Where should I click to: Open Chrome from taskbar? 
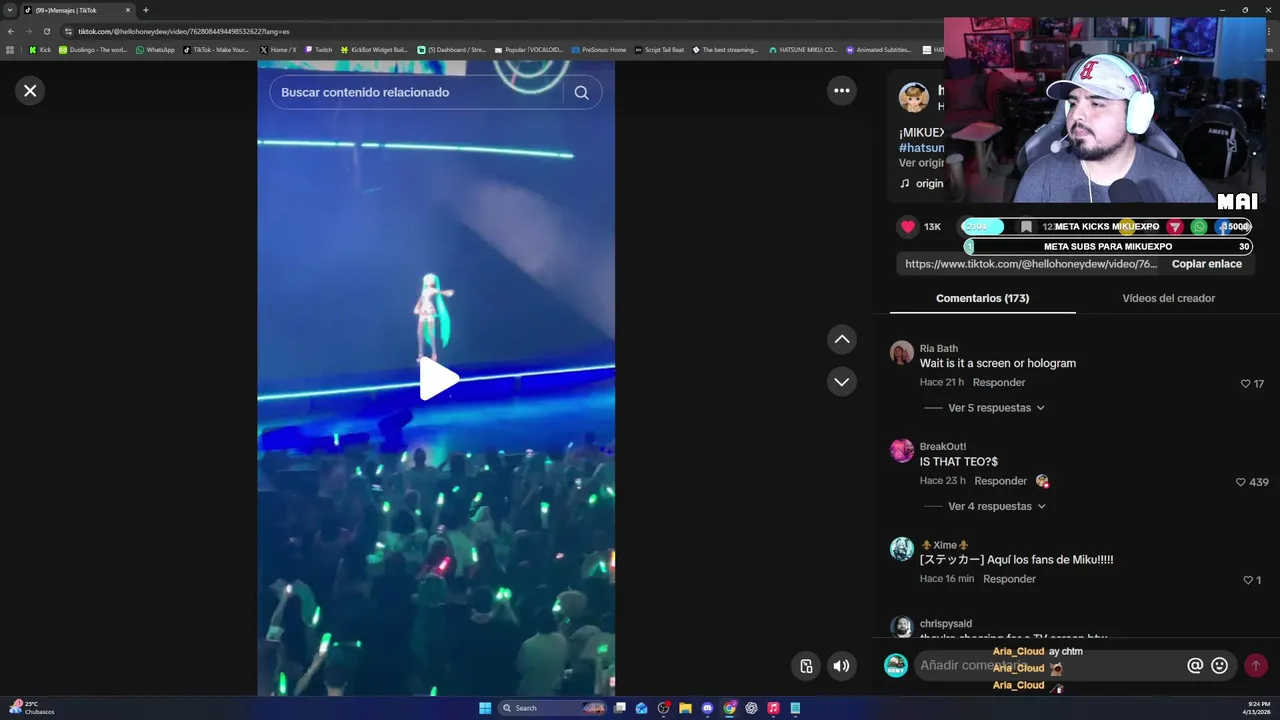729,708
